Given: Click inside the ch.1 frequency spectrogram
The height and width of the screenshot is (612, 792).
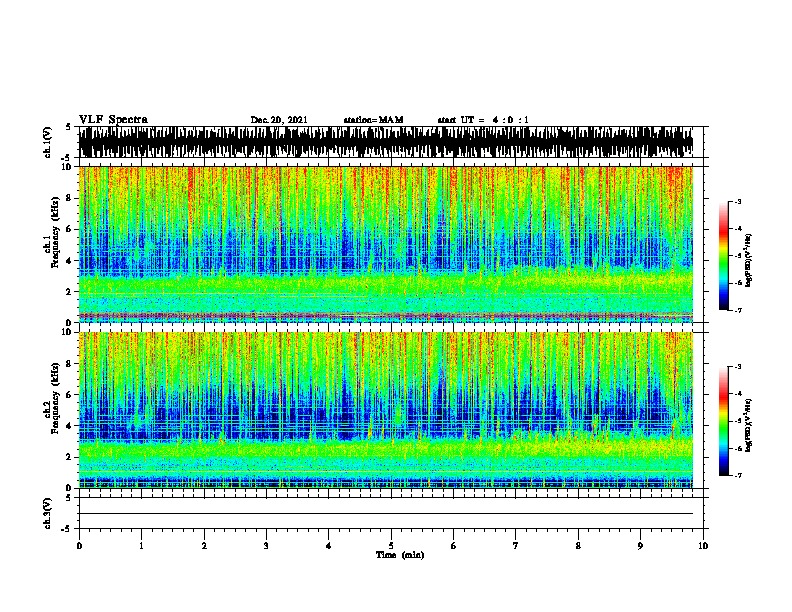Looking at the screenshot, I should pyautogui.click(x=386, y=244).
